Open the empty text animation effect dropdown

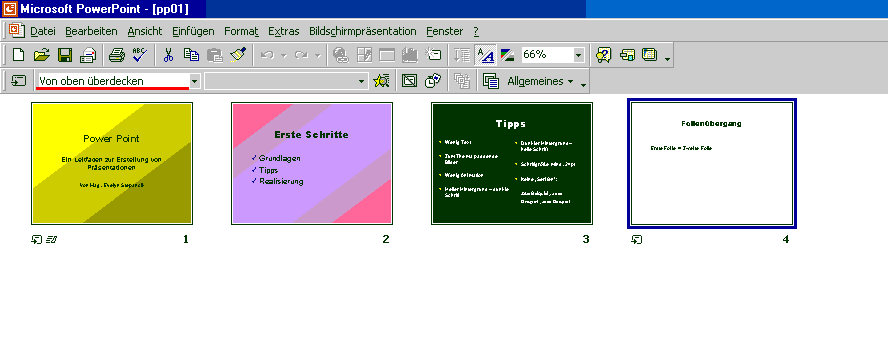pyautogui.click(x=362, y=82)
